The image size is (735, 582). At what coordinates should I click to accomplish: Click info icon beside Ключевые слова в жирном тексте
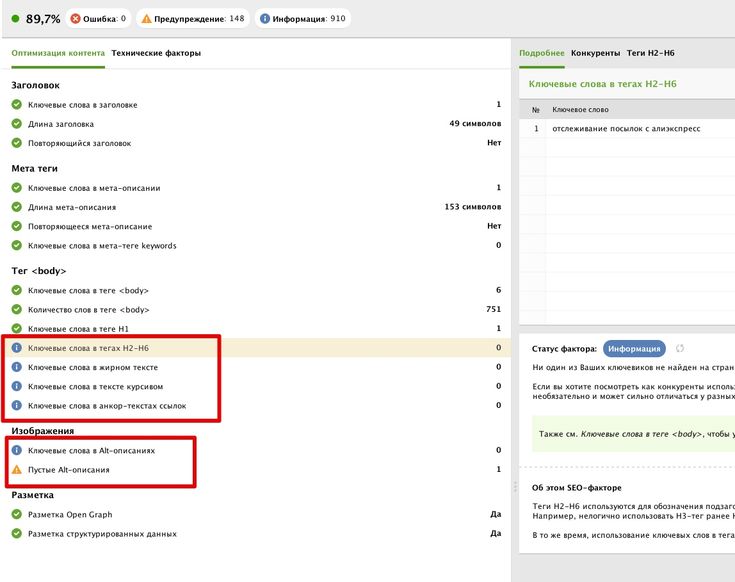(x=17, y=367)
